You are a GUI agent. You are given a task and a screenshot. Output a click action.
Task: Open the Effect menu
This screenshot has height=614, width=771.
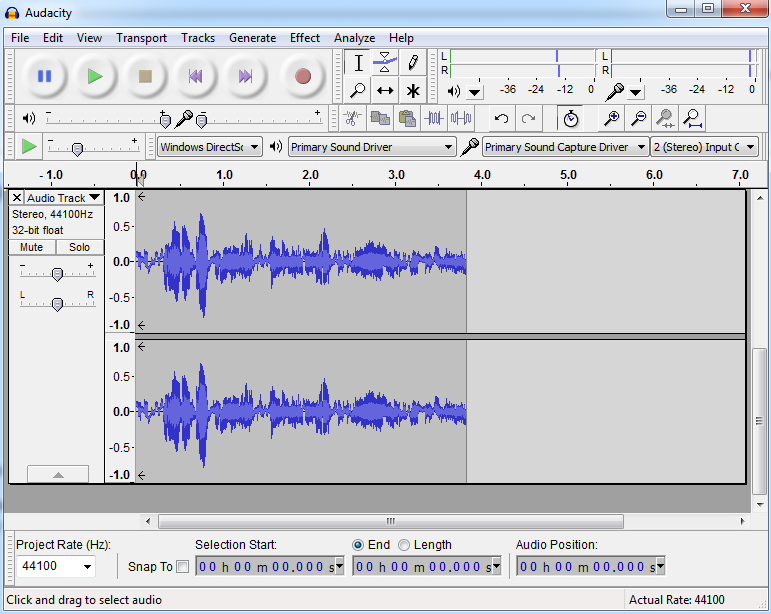click(x=304, y=38)
